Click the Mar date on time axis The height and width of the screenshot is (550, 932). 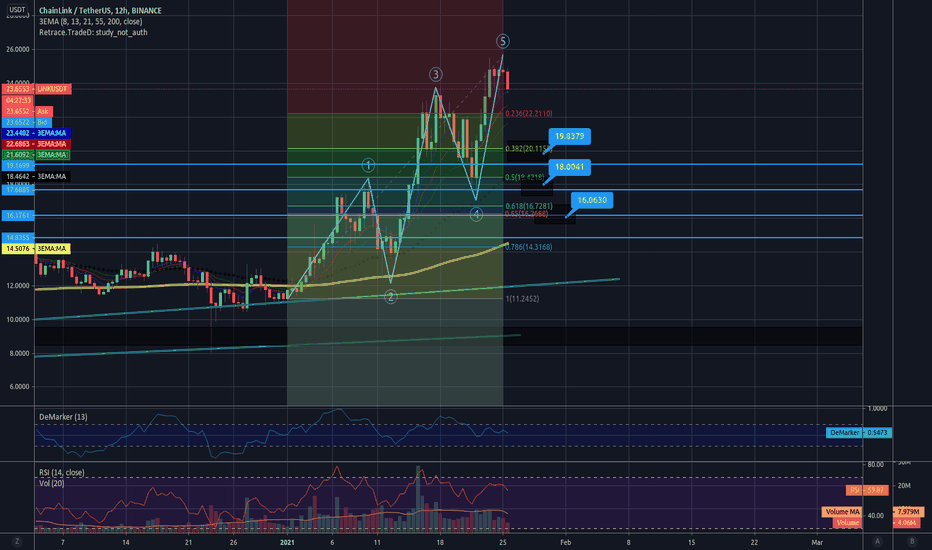tap(817, 542)
